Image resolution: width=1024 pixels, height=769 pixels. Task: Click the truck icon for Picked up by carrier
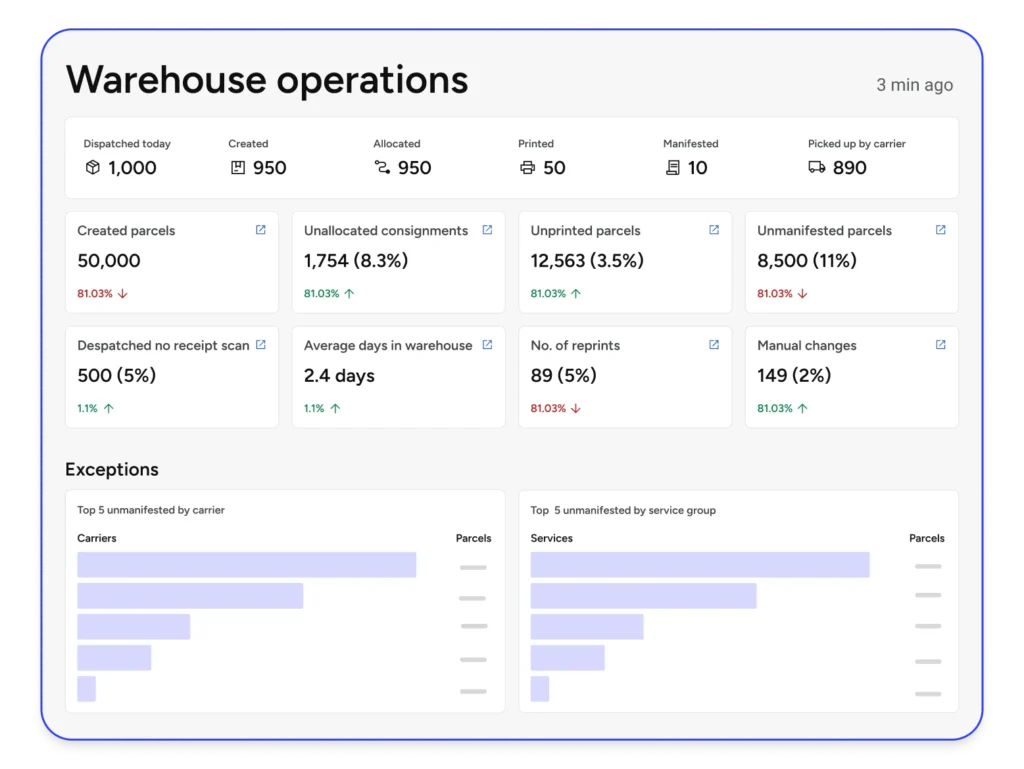click(x=815, y=168)
